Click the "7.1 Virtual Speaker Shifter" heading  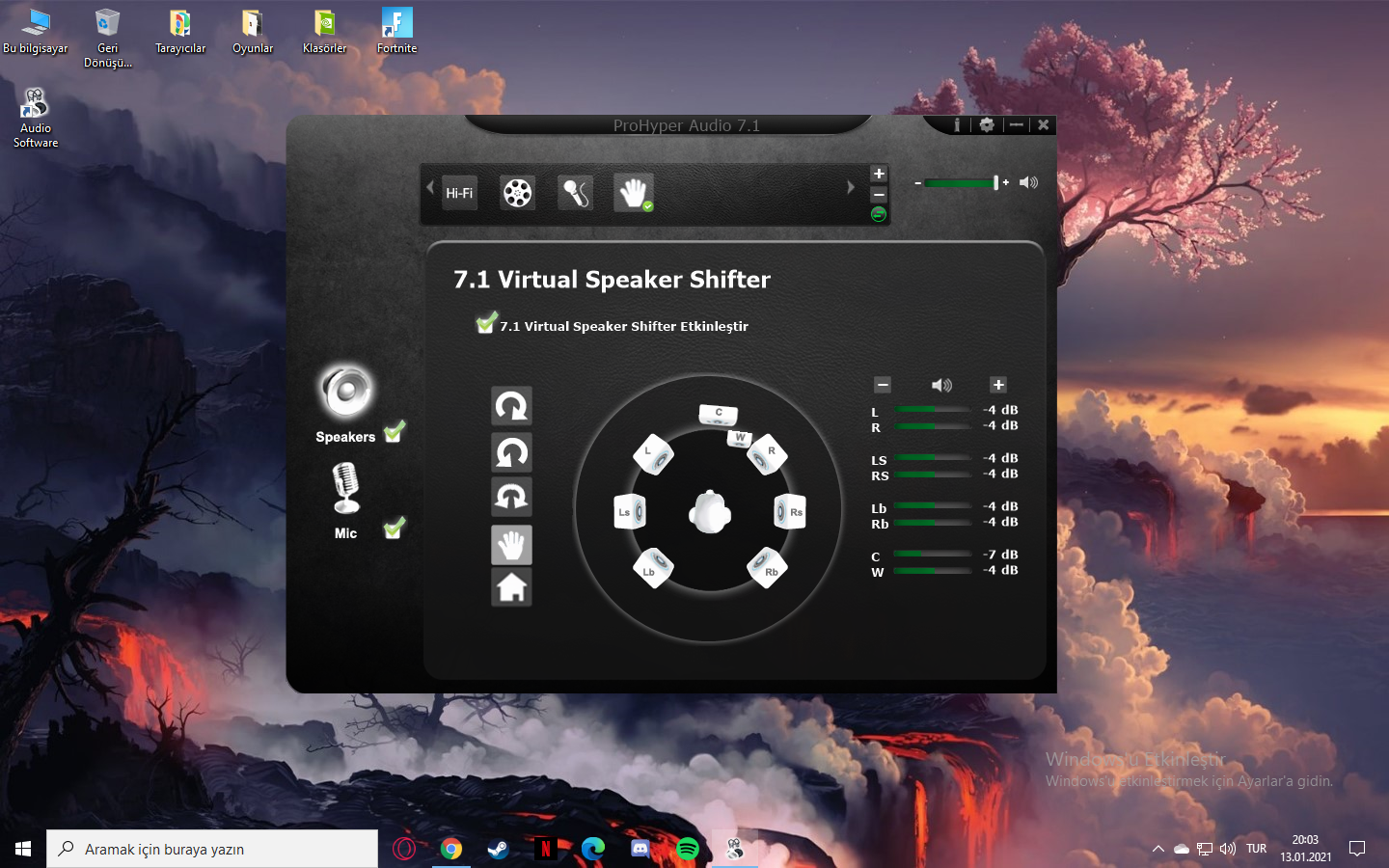click(613, 280)
